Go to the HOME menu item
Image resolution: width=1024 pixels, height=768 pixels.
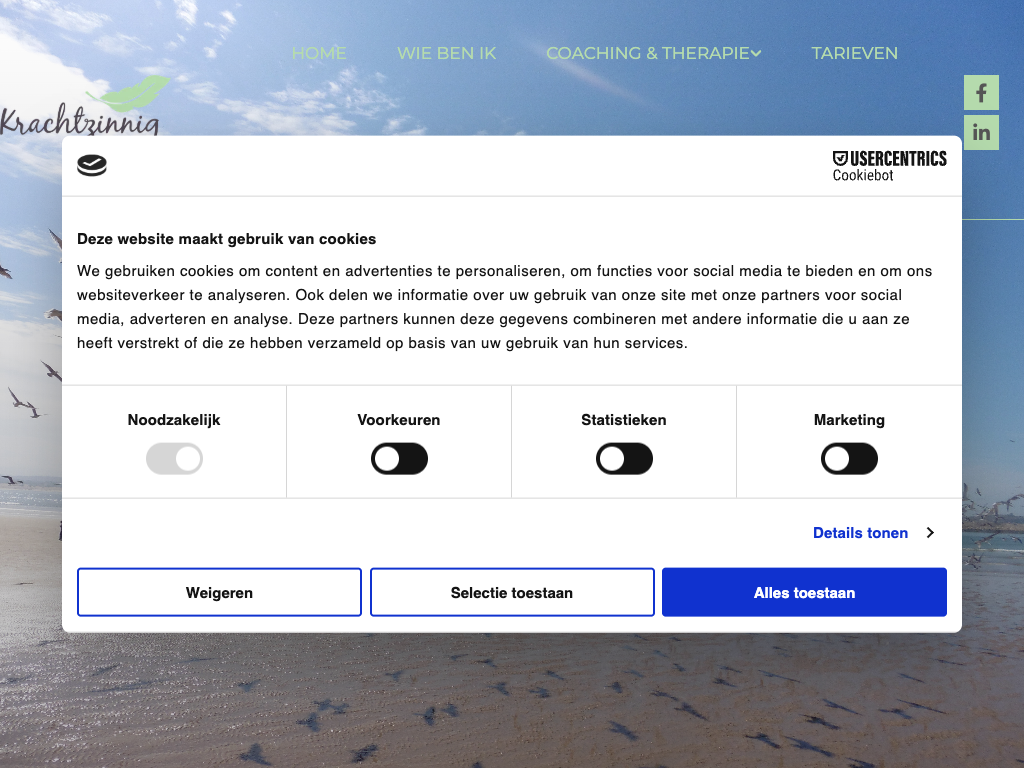(319, 53)
